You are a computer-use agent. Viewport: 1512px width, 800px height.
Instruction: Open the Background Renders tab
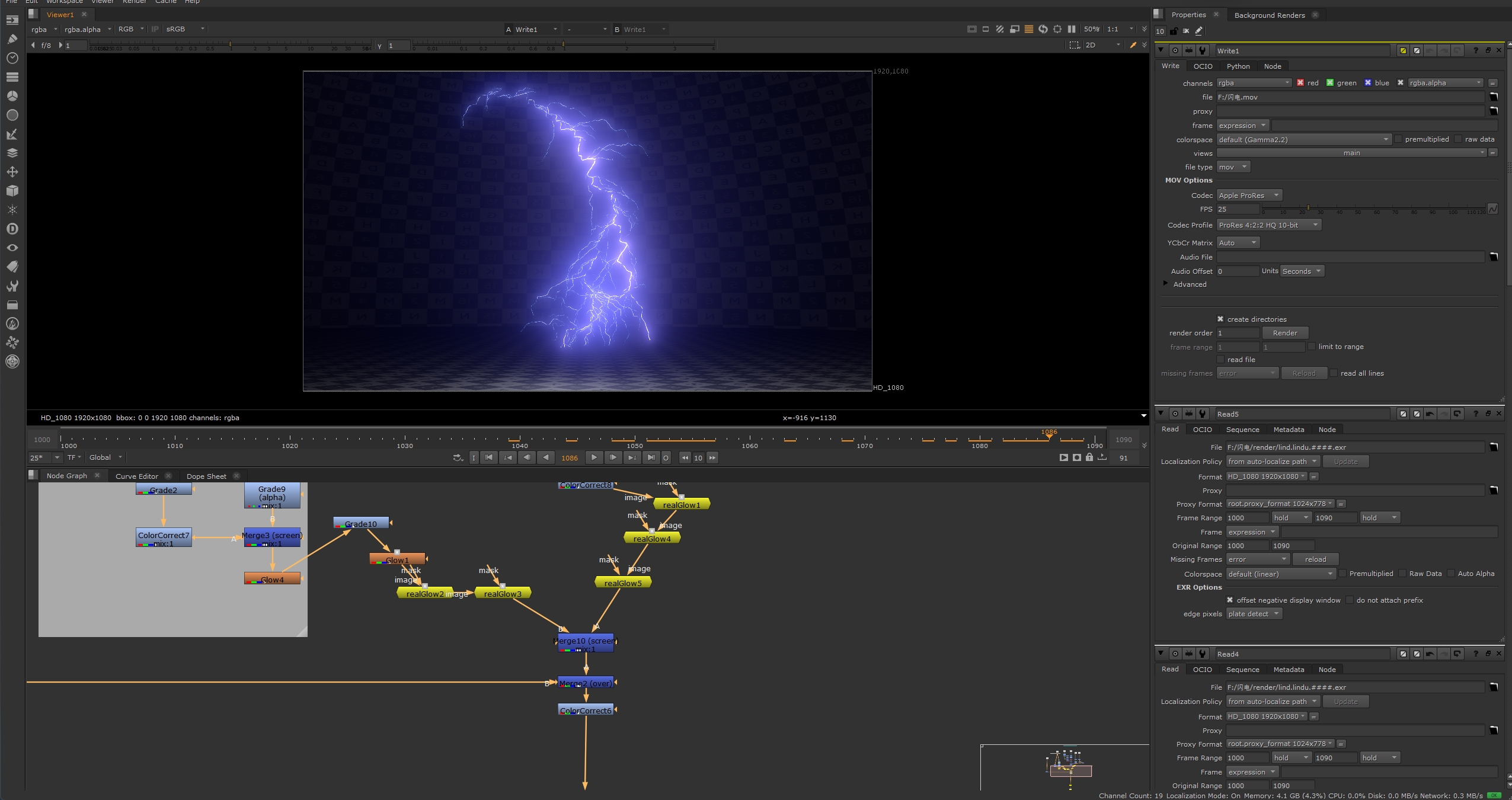pos(1269,15)
